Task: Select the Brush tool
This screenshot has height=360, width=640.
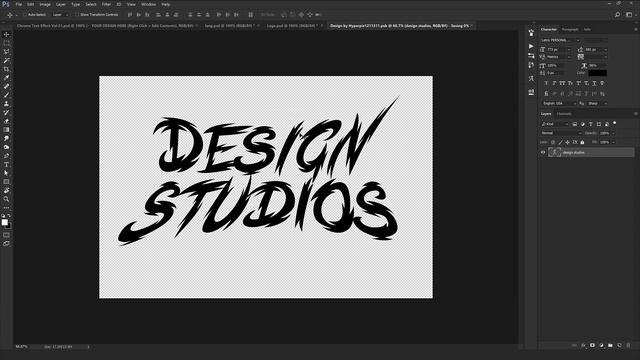Action: click(6, 95)
